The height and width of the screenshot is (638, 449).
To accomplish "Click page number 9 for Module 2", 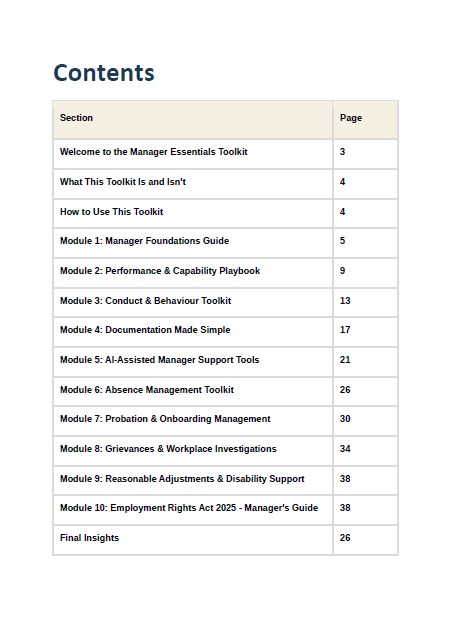I will (x=342, y=271).
